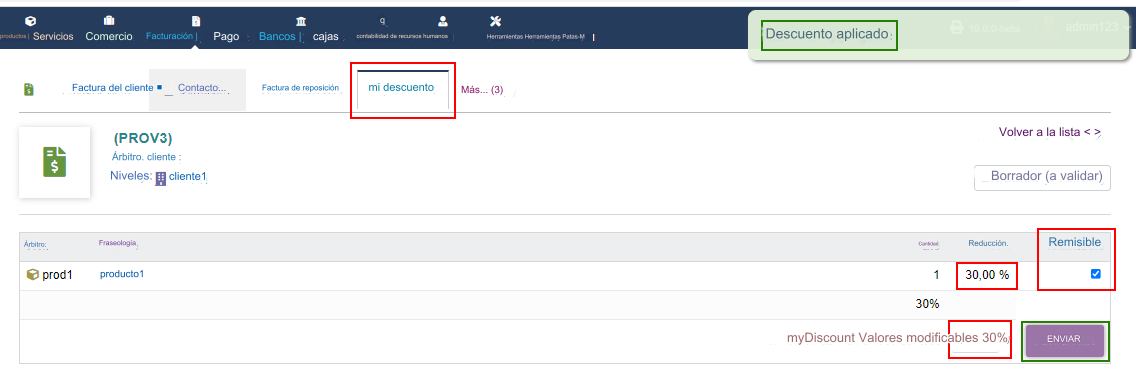Go to previous record with < arrow
The height and width of the screenshot is (384, 1136).
[x=1087, y=132]
